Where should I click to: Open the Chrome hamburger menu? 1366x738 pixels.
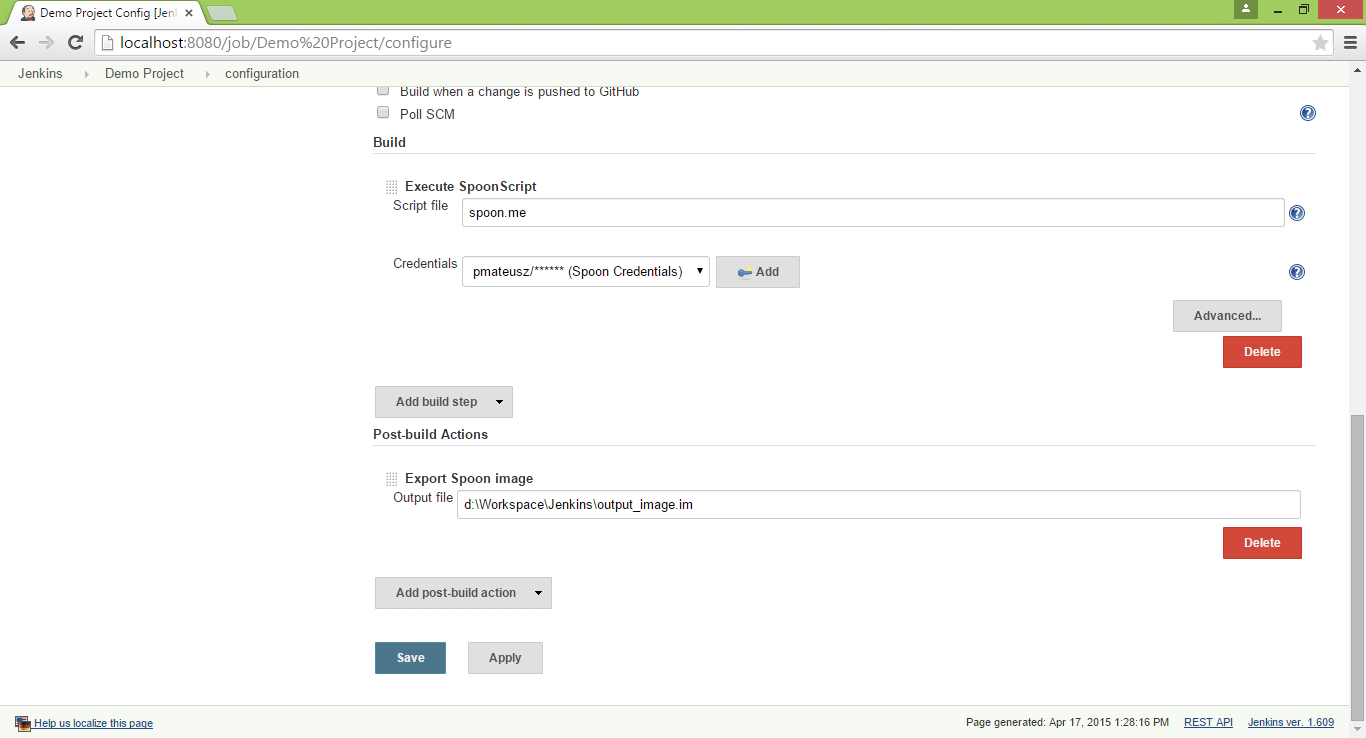point(1350,43)
